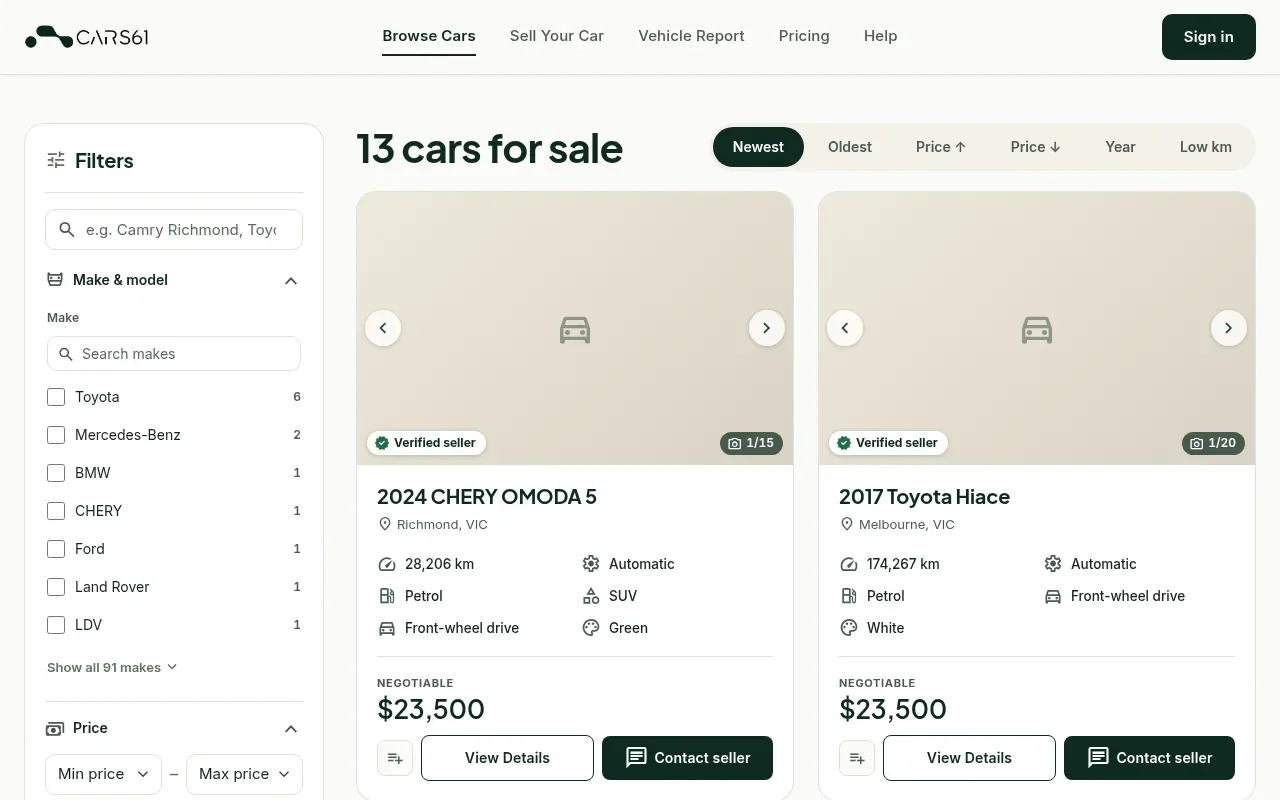Screen dimensions: 1280x800
Task: Select the CHERY make checkbox
Action: click(x=56, y=511)
